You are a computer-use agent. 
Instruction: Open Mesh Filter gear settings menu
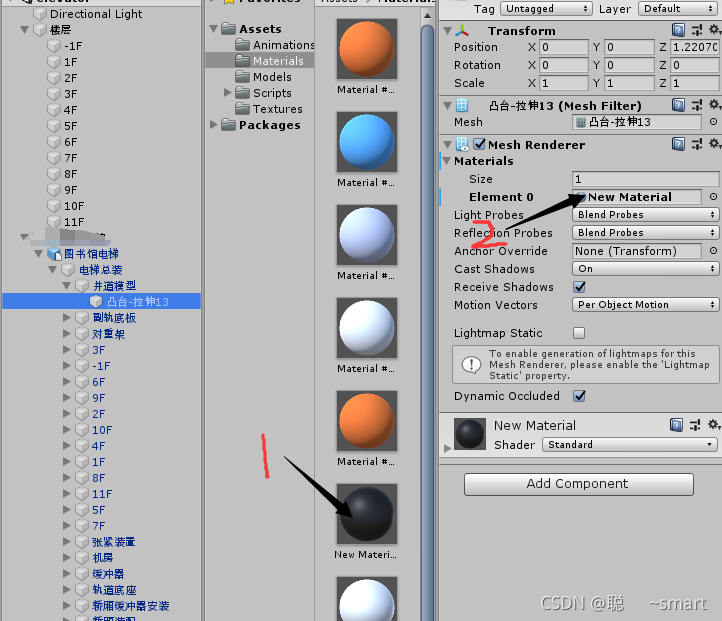point(714,104)
